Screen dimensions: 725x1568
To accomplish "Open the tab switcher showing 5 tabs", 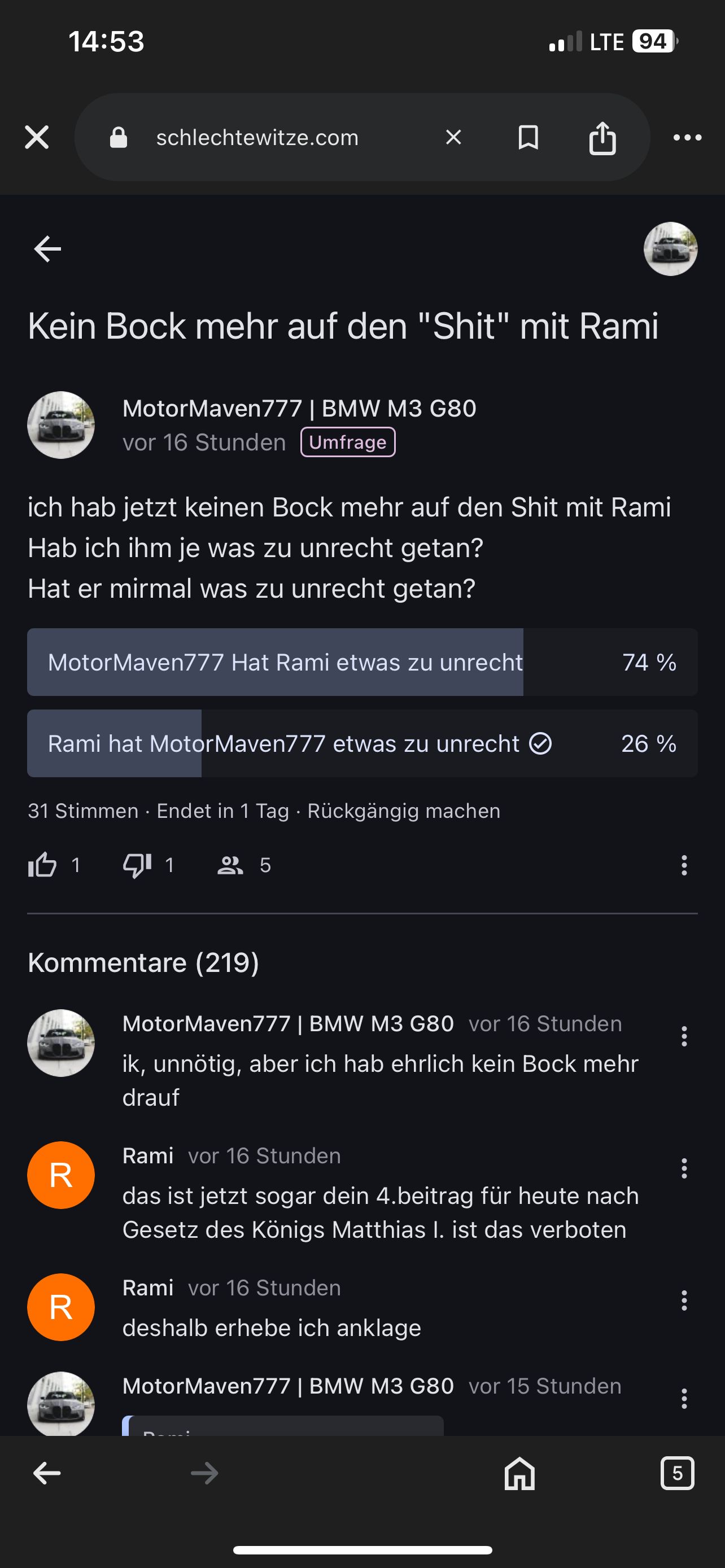I will (677, 1474).
